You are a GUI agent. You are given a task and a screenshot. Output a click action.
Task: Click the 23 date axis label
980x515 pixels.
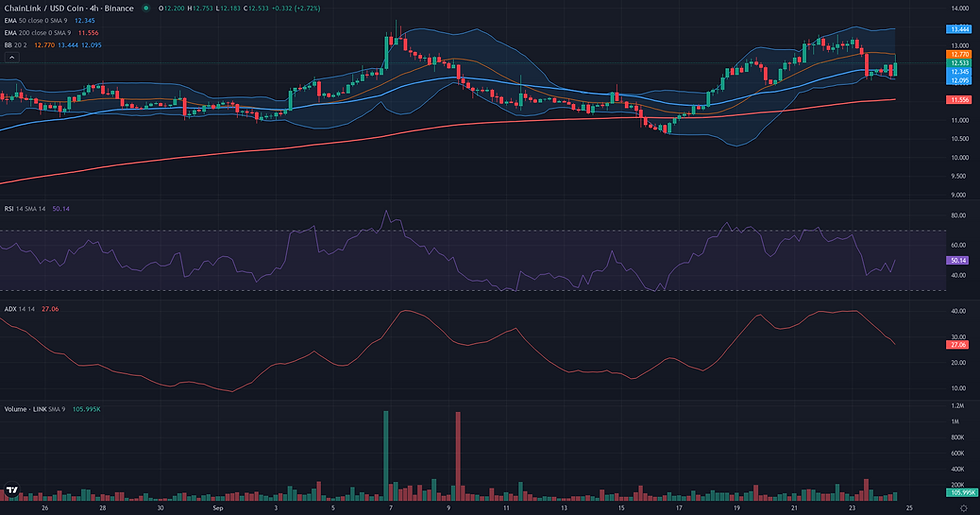(852, 508)
